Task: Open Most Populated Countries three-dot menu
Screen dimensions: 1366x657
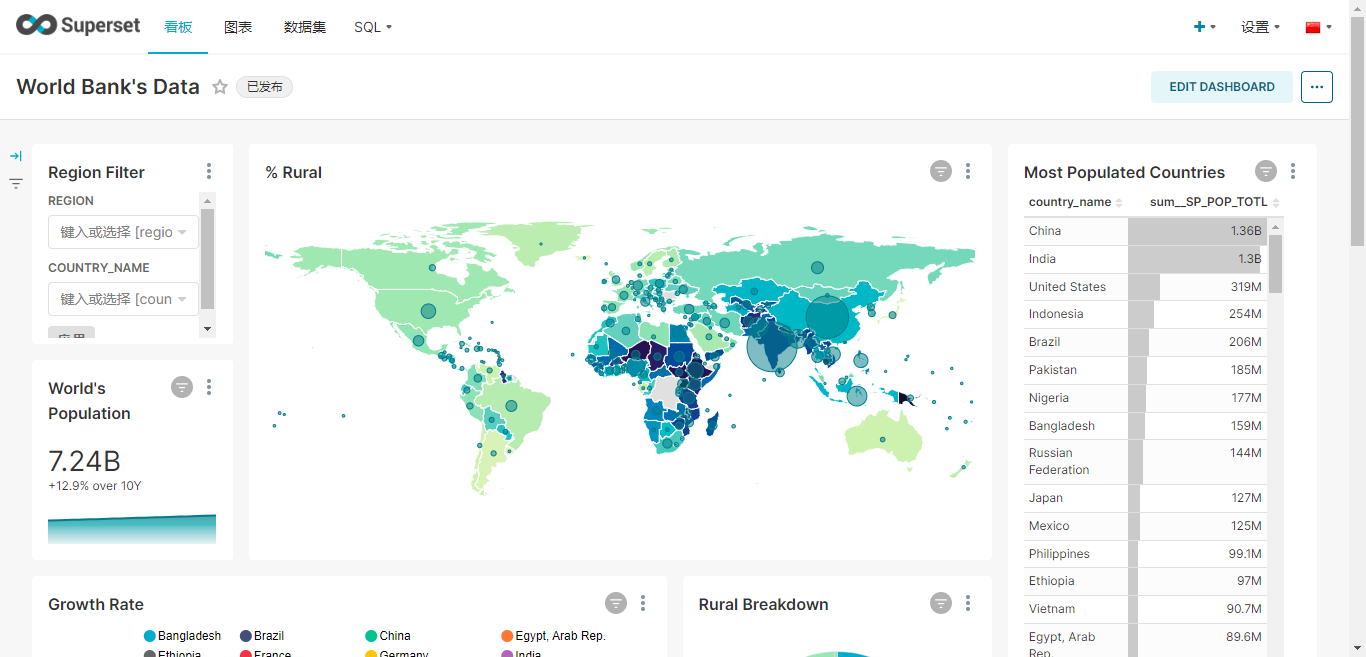Action: tap(1292, 172)
